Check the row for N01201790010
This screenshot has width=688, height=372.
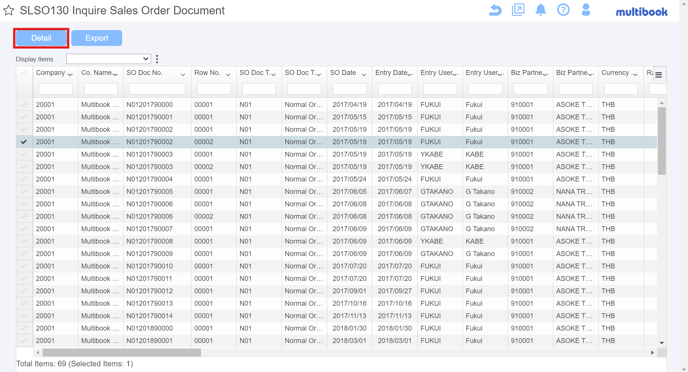pos(24,266)
